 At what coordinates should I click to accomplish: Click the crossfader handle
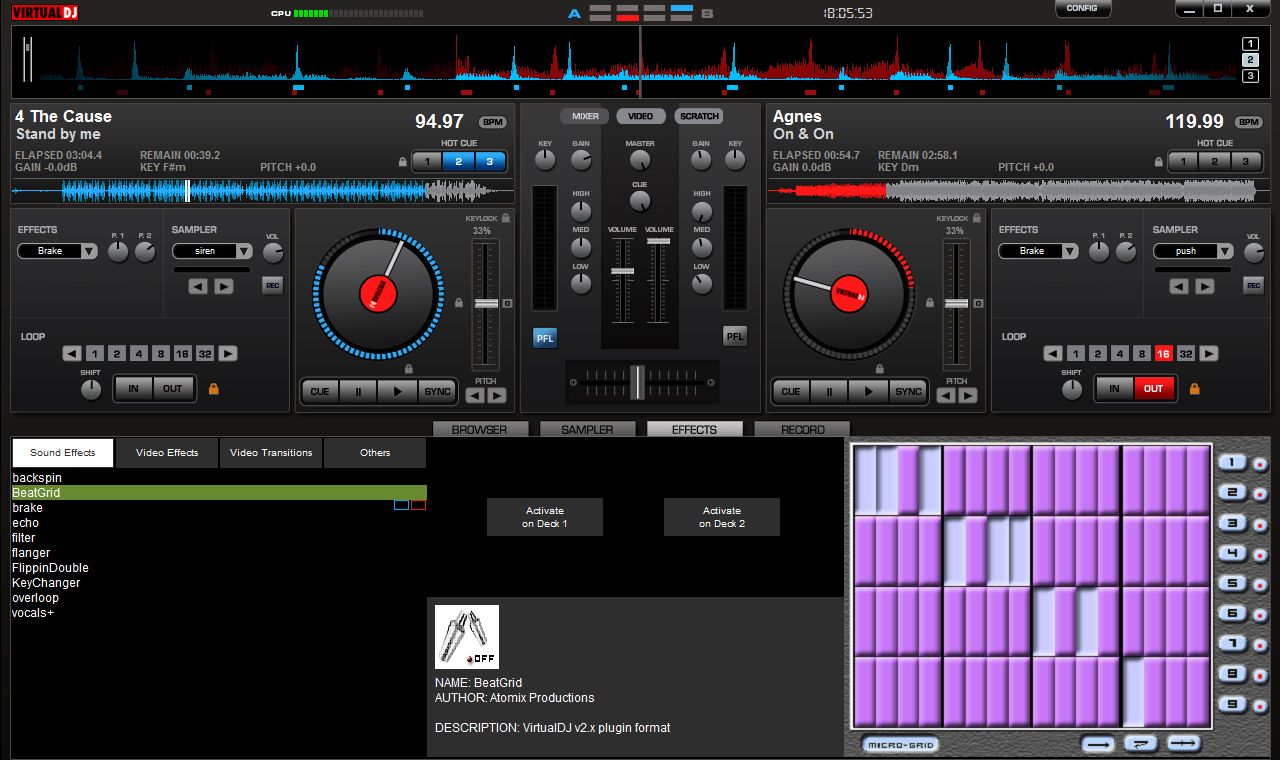638,381
